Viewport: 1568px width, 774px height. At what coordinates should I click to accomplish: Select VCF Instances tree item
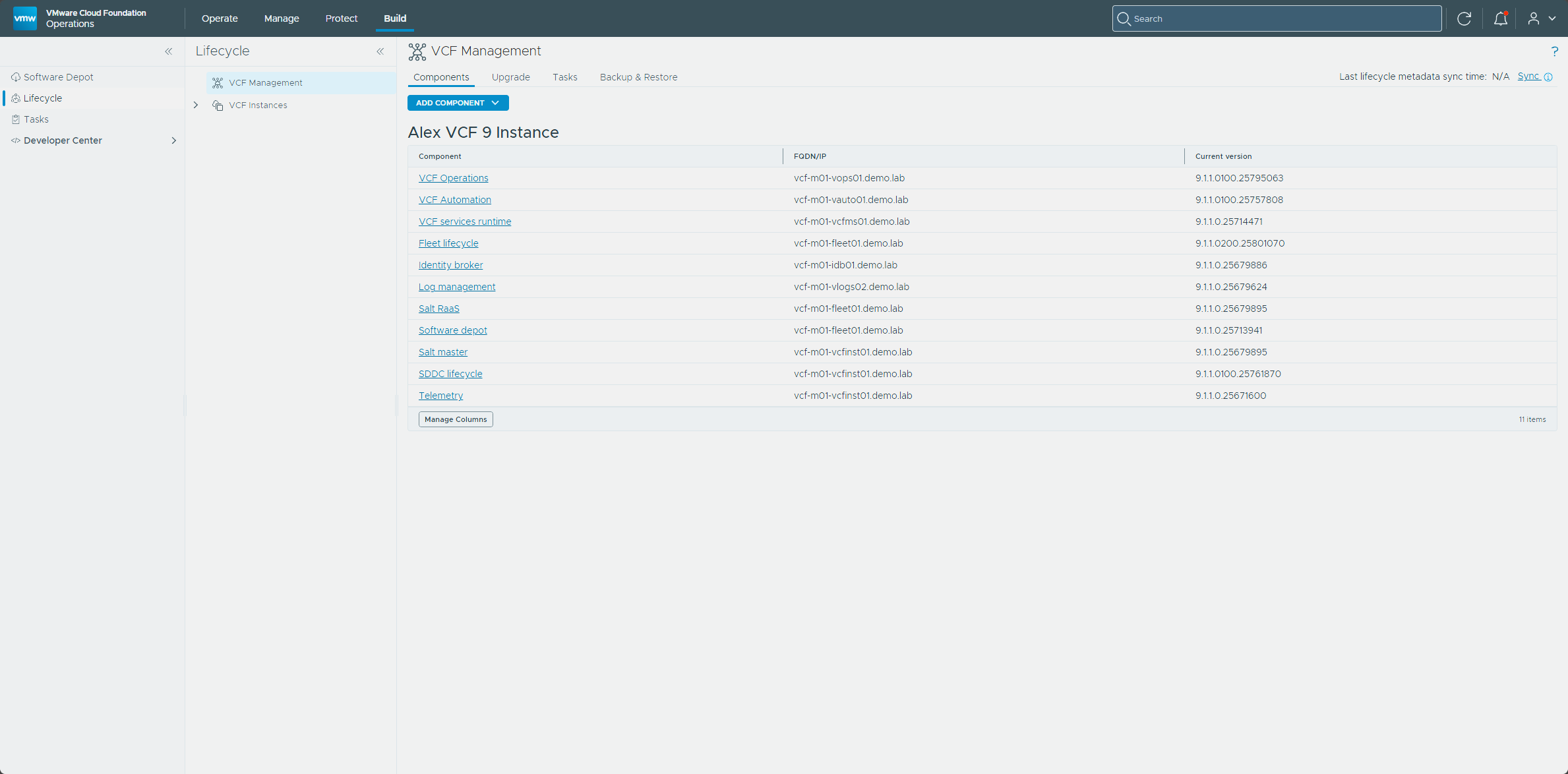(258, 105)
